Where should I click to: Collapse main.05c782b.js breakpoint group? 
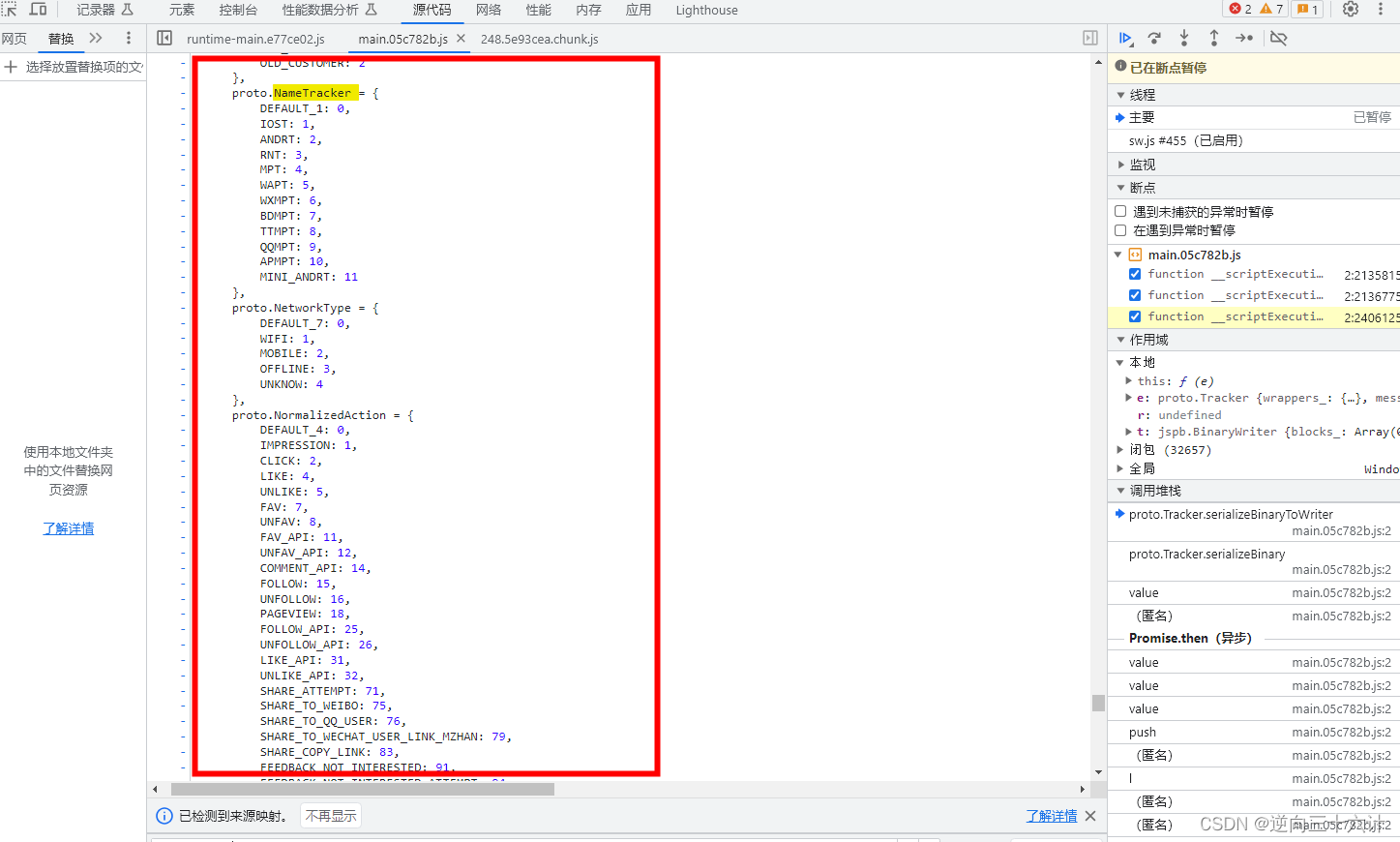(x=1118, y=255)
